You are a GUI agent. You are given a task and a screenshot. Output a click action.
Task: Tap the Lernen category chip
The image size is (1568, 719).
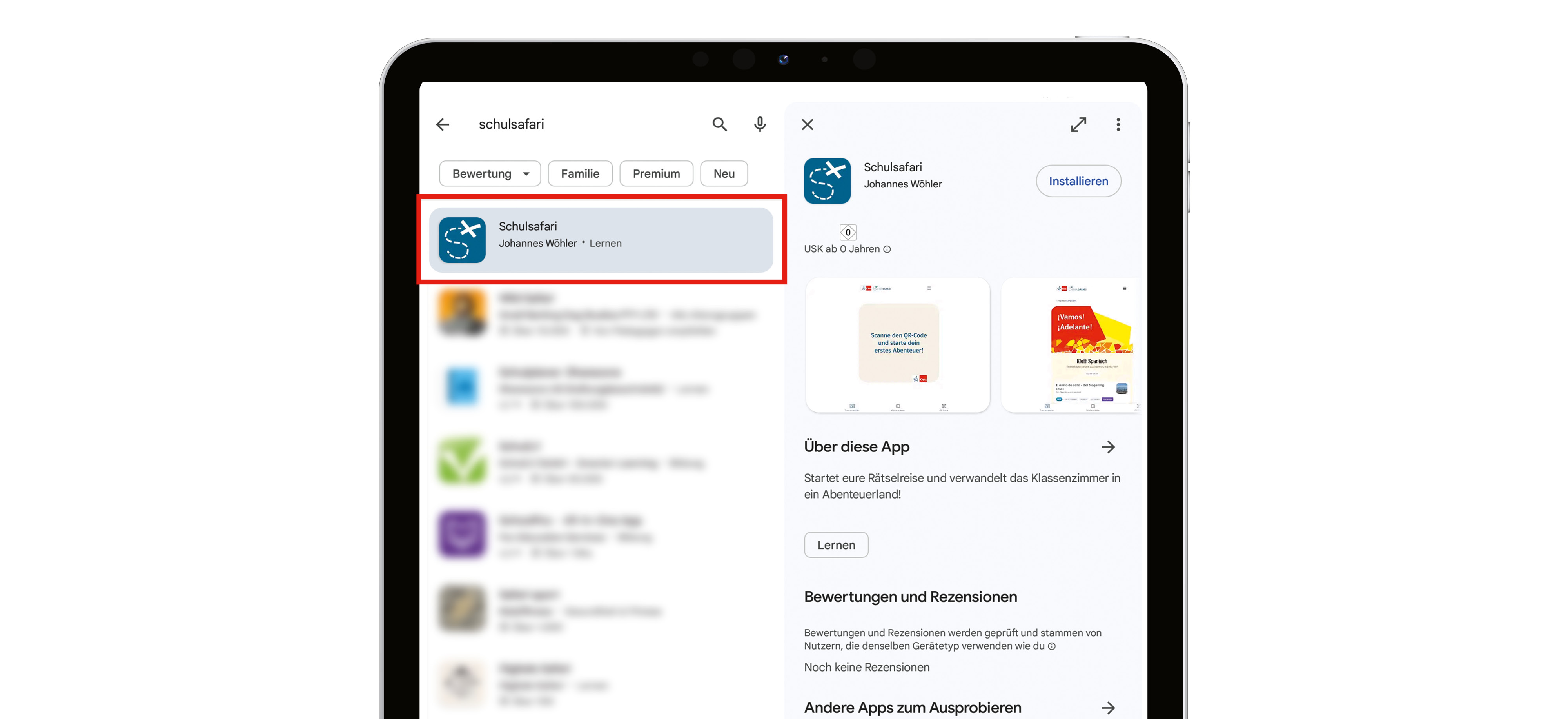pos(836,545)
